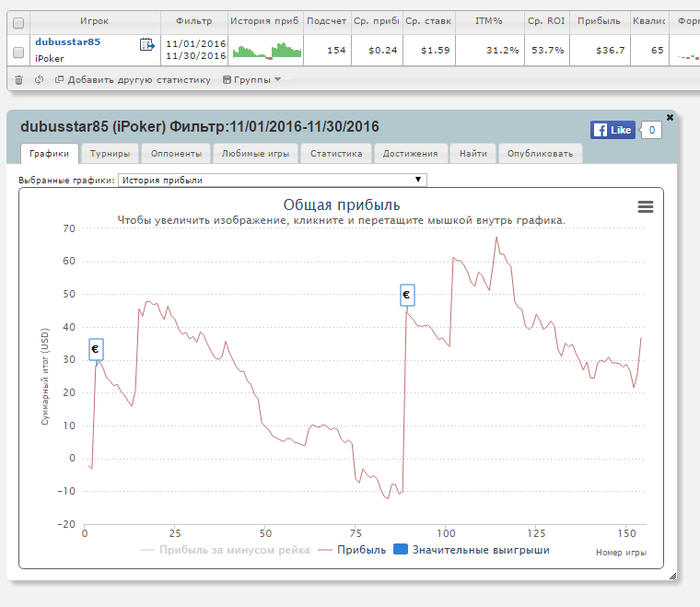The image size is (700, 607).
Task: Sort by the 'Прибыль' column header
Action: (x=599, y=21)
